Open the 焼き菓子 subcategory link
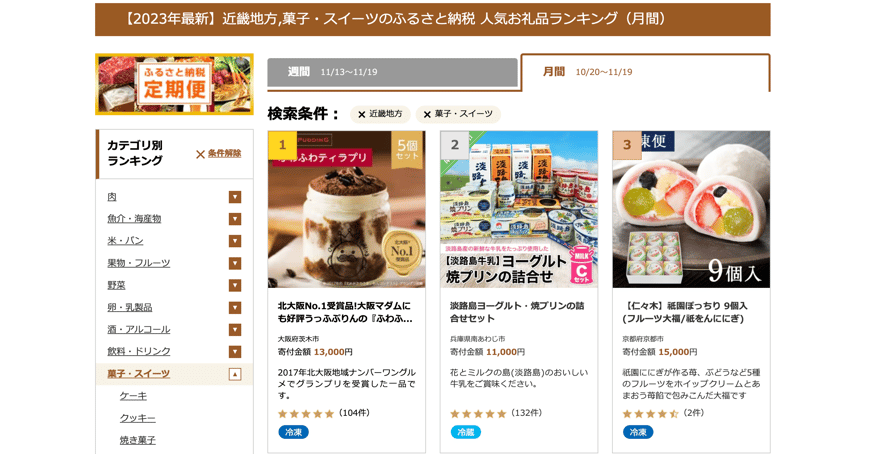874x454 pixels. pos(138,441)
